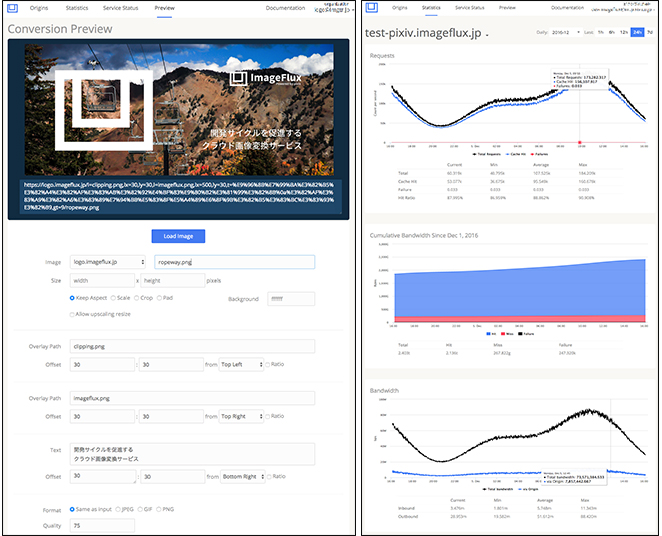Viewport: 662px width, 536px height.
Task: Open Preview tab in right Statistics window
Action: point(507,8)
